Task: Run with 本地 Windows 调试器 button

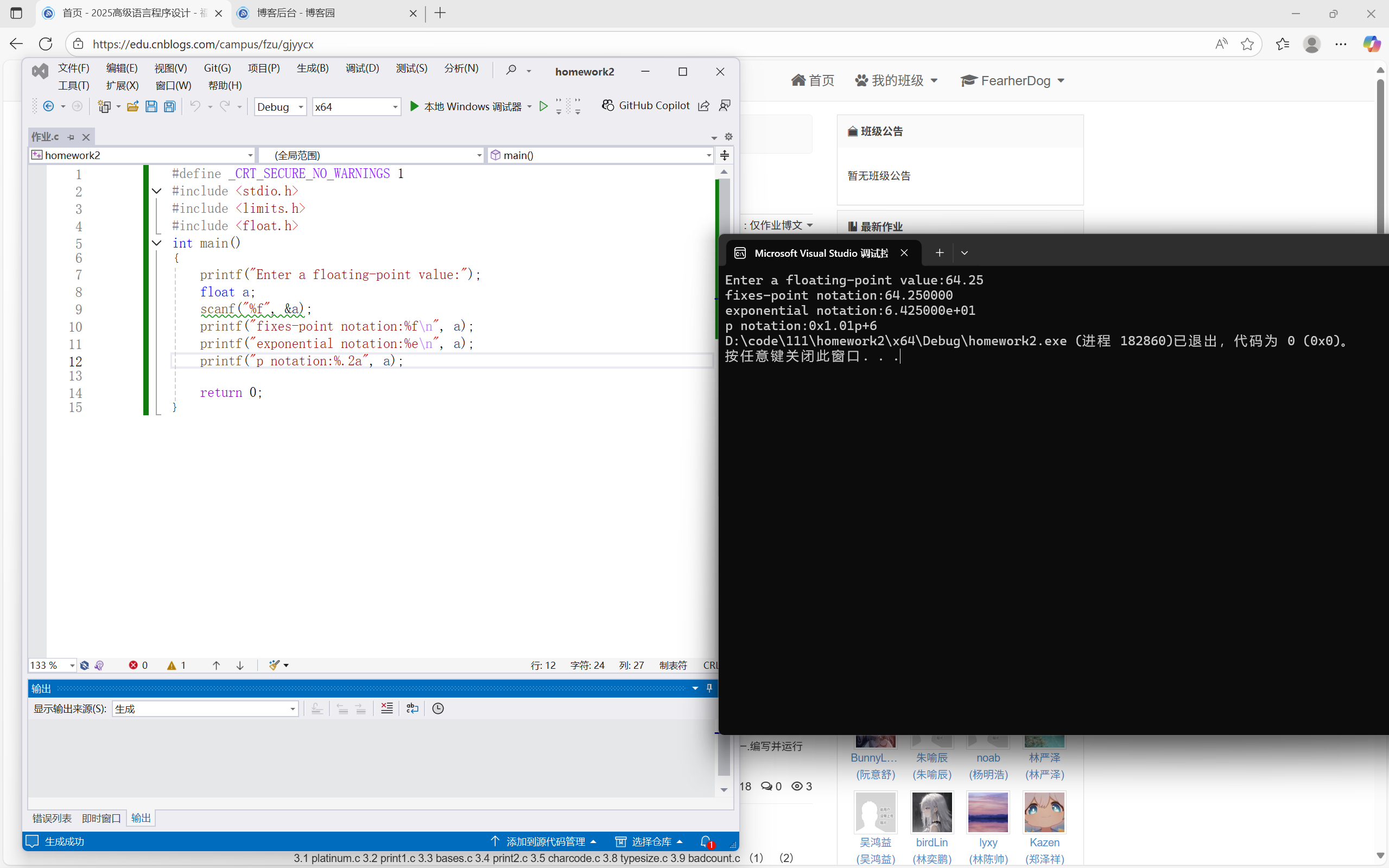Action: pyautogui.click(x=466, y=106)
